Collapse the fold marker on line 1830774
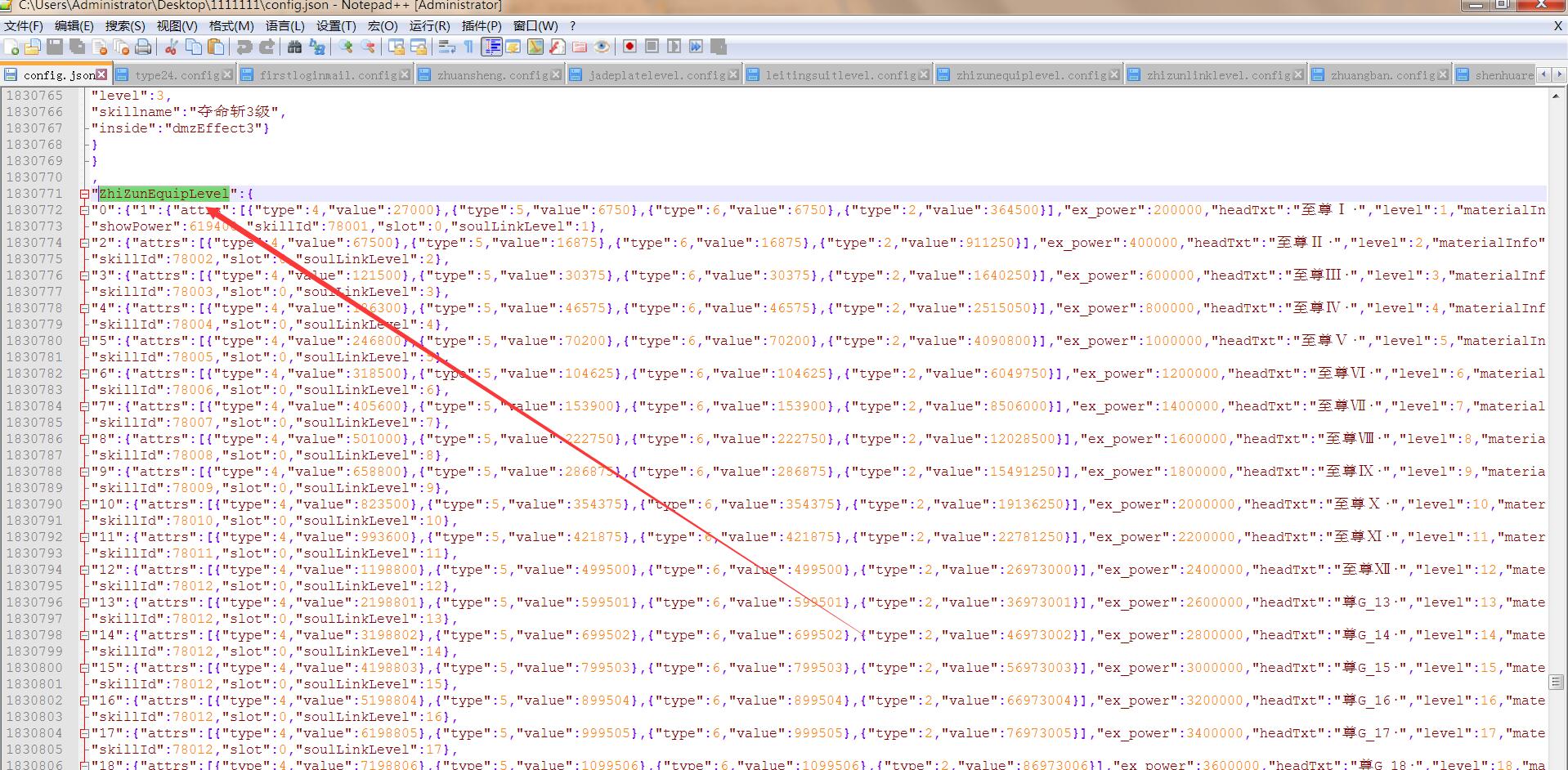Image resolution: width=1568 pixels, height=770 pixels. (x=84, y=244)
